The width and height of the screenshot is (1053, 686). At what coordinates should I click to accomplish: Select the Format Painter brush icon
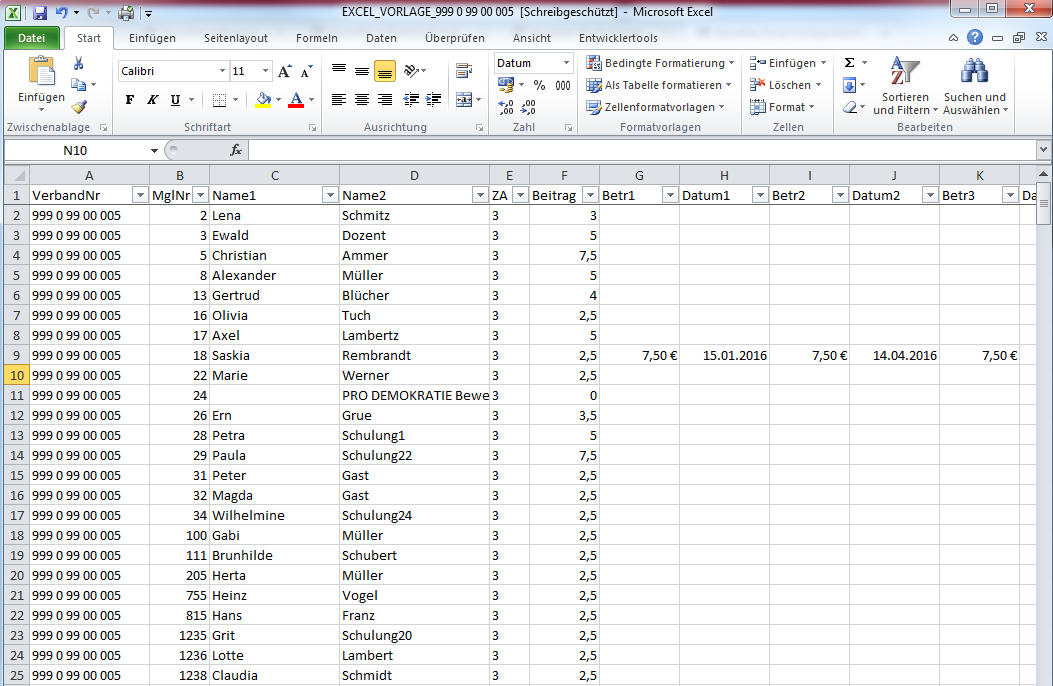click(x=78, y=107)
